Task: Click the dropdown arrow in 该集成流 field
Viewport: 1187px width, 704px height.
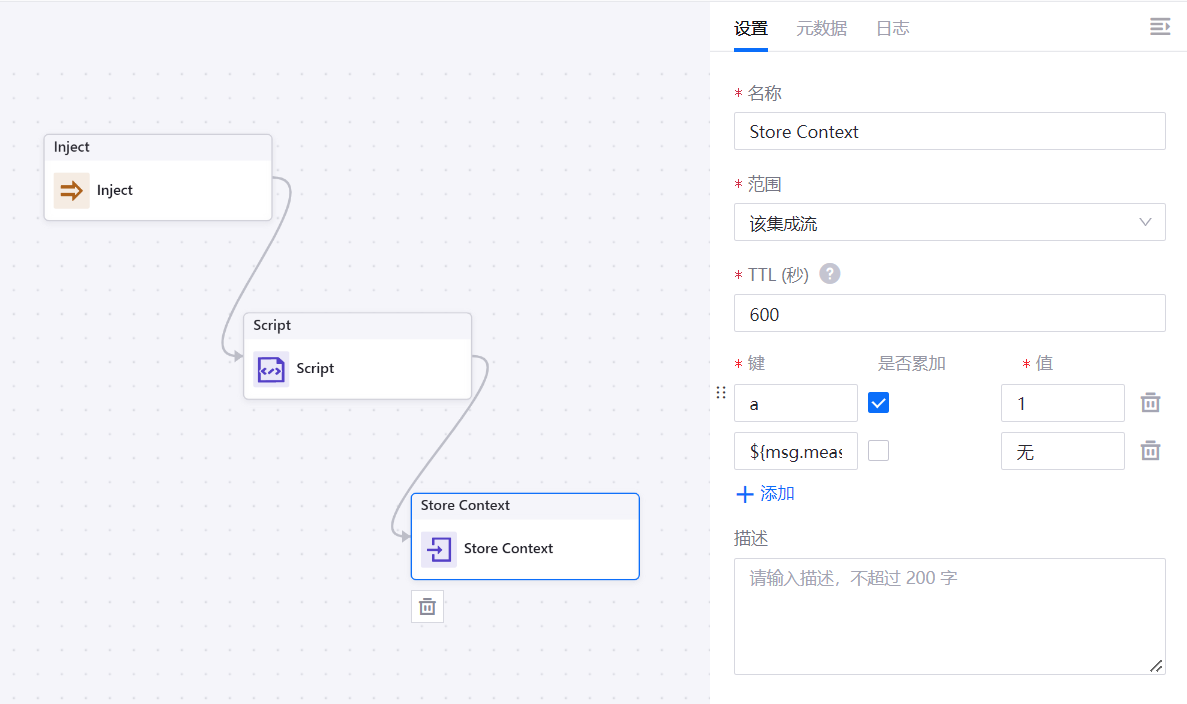Action: point(1145,222)
